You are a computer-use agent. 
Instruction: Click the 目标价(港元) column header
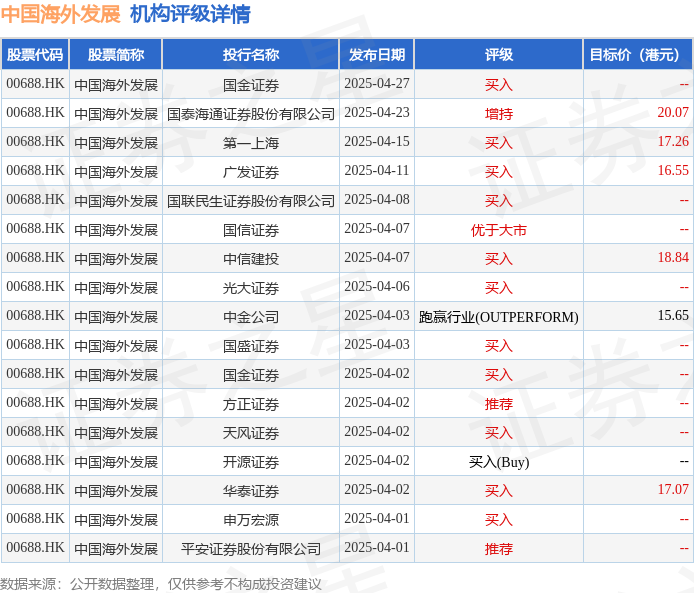pos(637,54)
